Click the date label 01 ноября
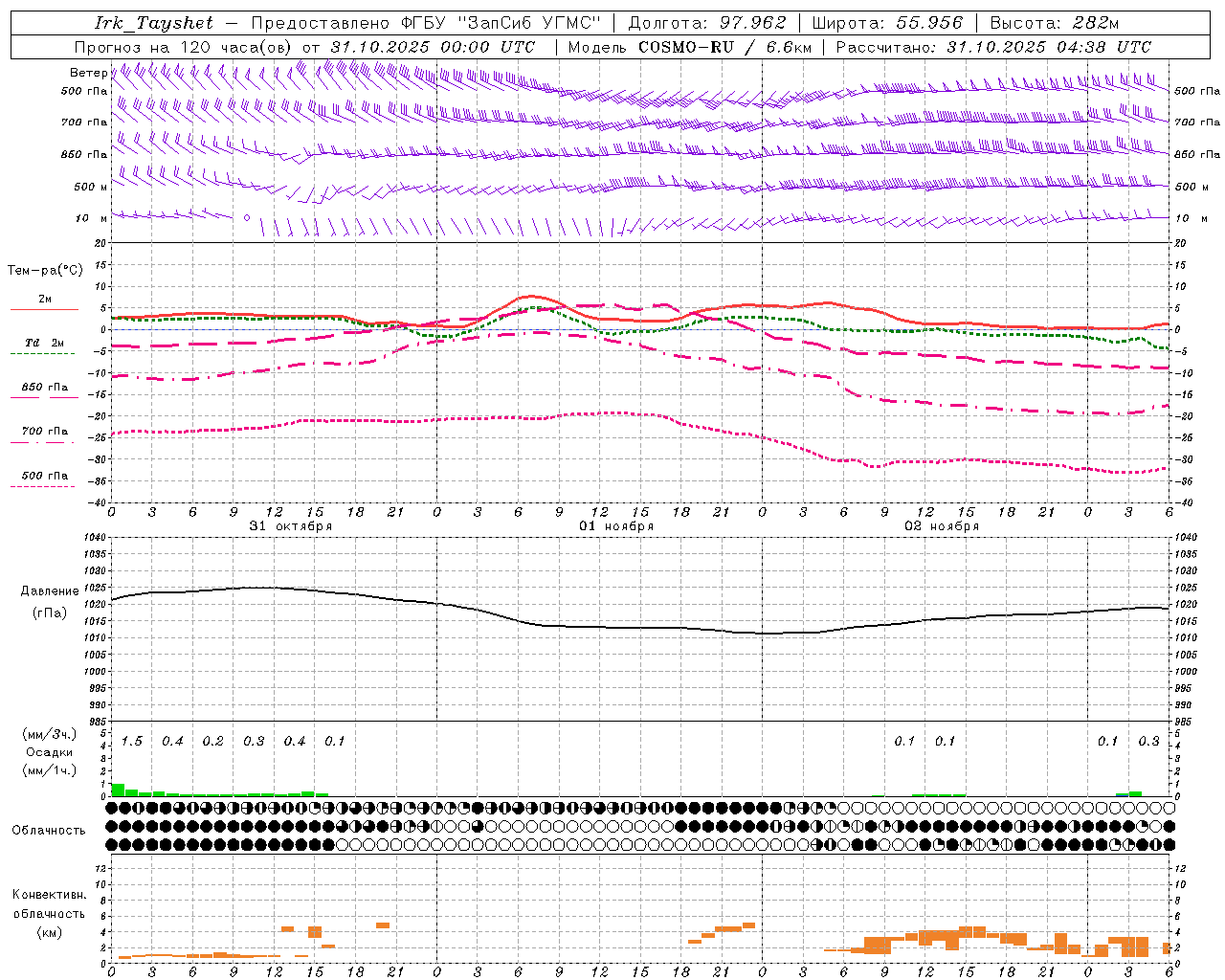Screen dimensions: 1225x980 pos(616,526)
